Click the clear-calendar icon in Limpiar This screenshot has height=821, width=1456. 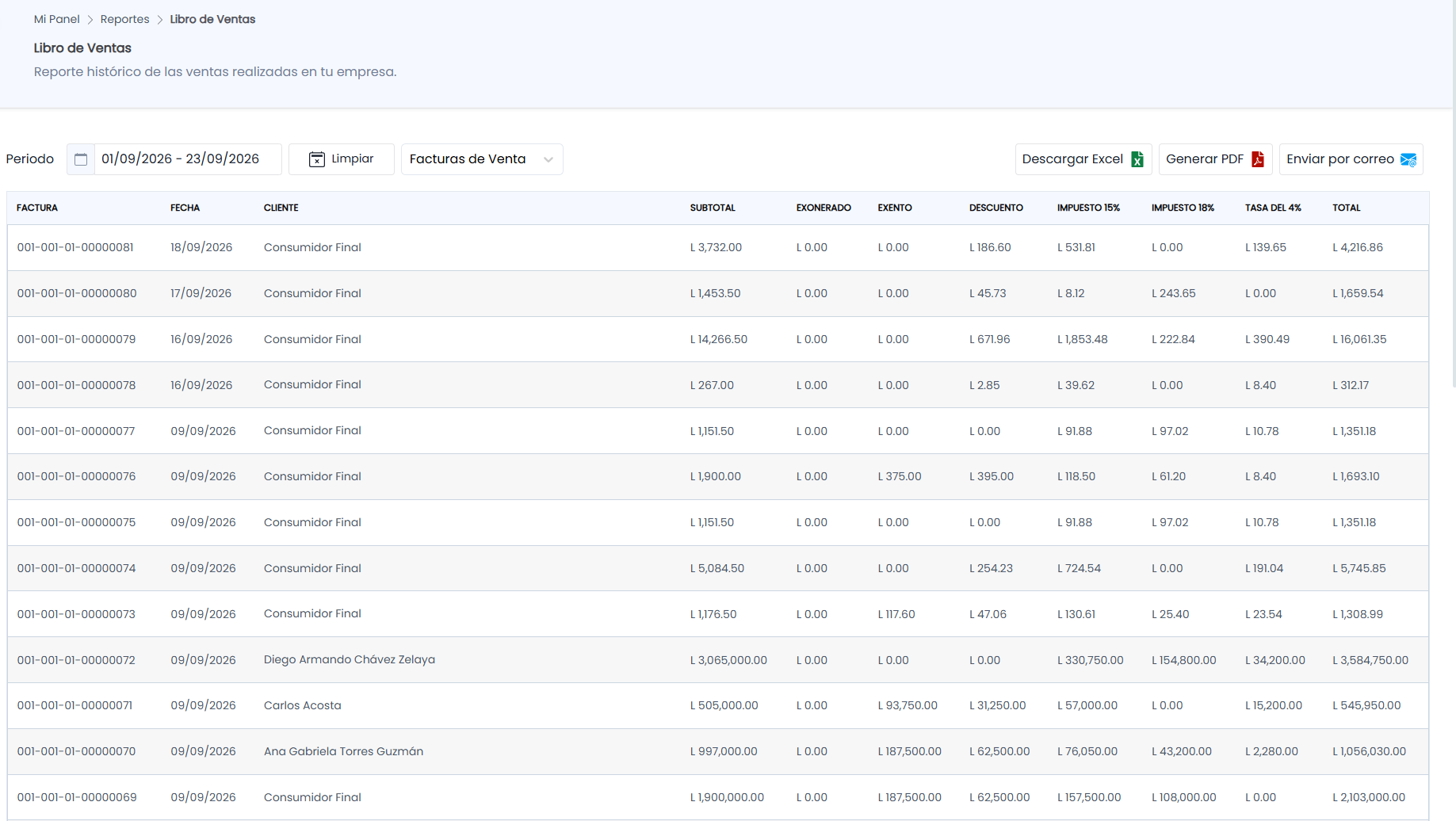(x=317, y=159)
